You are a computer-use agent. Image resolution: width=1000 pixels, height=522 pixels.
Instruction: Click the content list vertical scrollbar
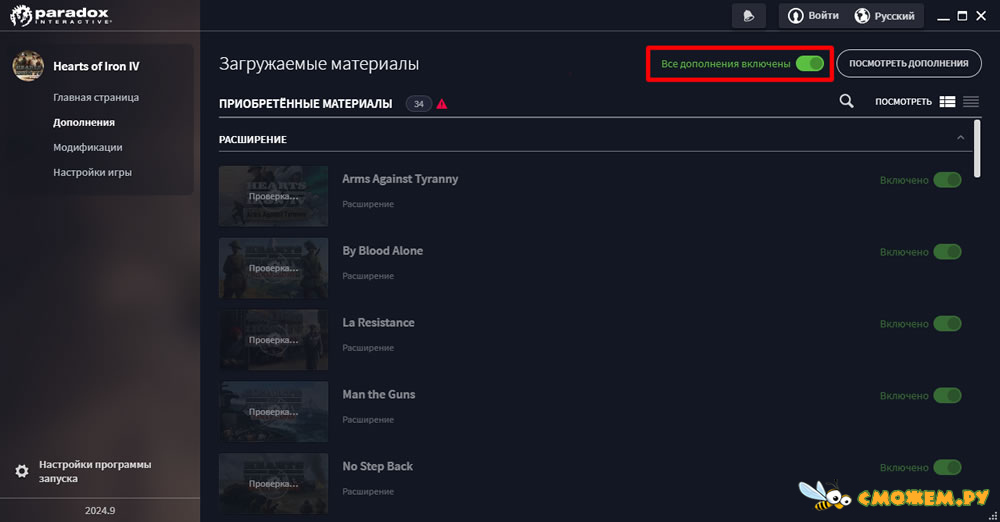coord(977,149)
